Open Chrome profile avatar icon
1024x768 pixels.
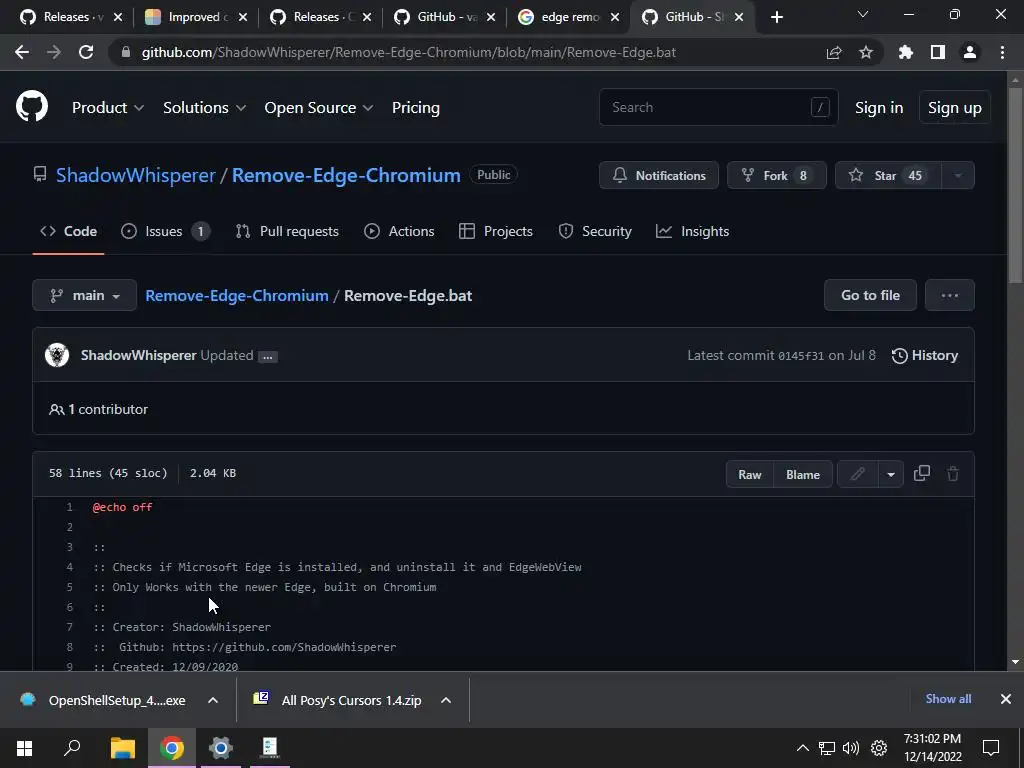point(970,52)
